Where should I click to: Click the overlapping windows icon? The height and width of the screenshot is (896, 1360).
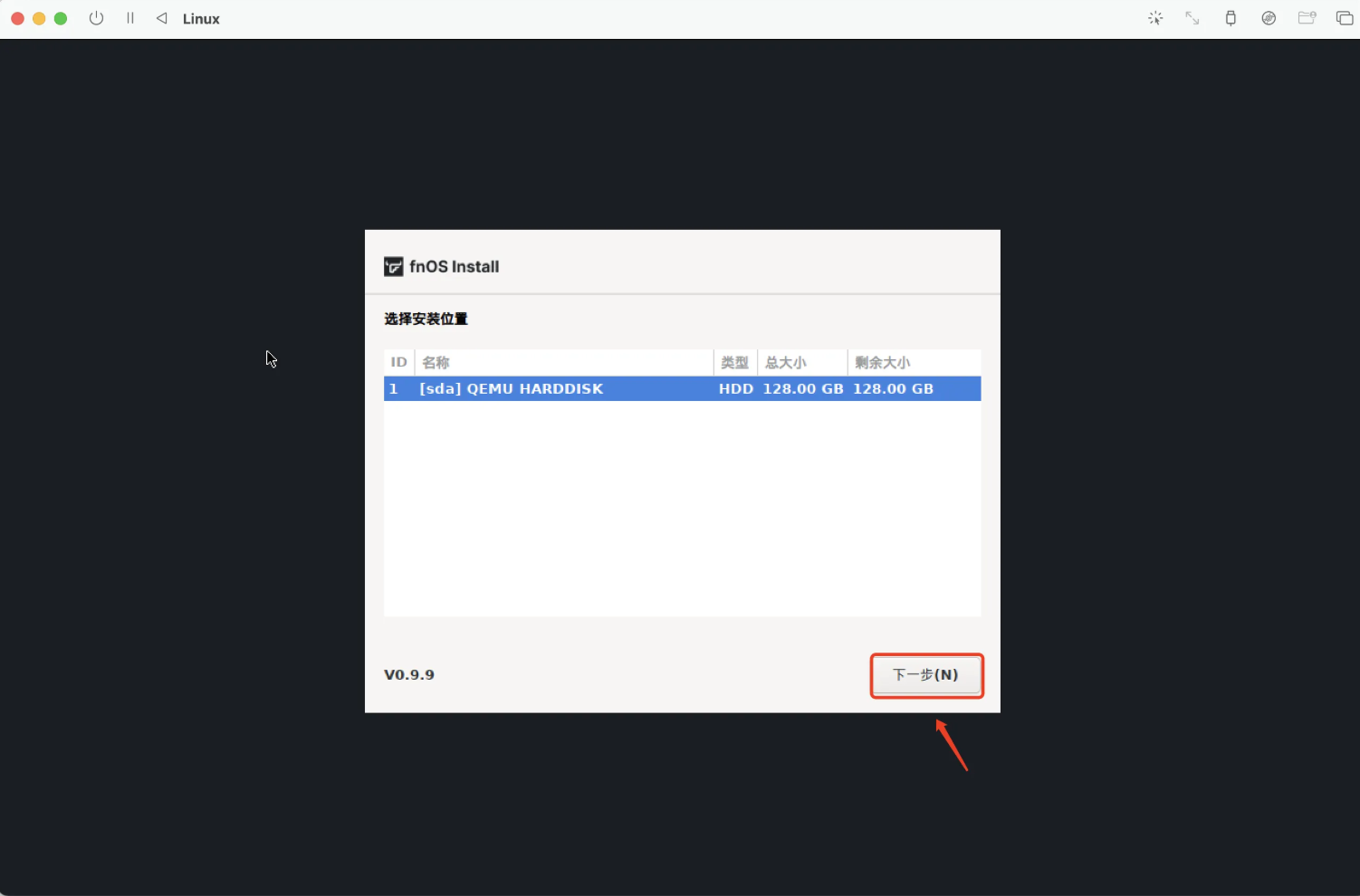click(1345, 18)
